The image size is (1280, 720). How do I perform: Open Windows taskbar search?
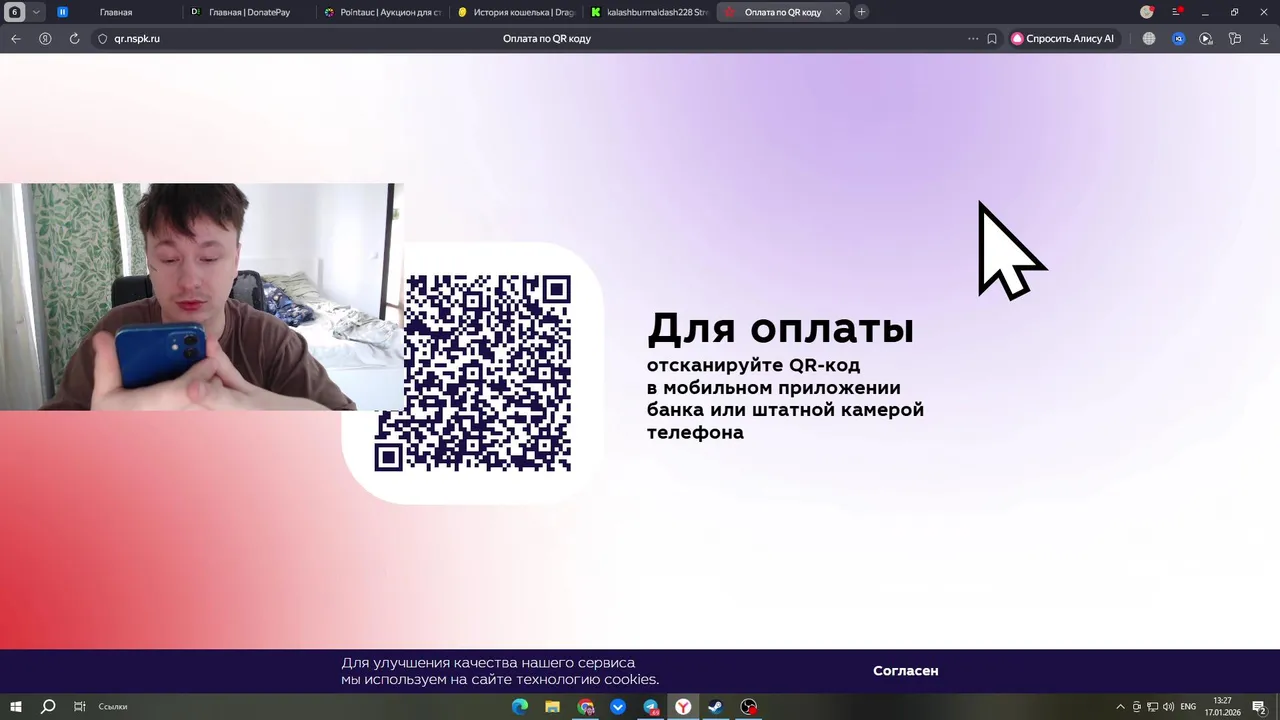click(x=47, y=707)
